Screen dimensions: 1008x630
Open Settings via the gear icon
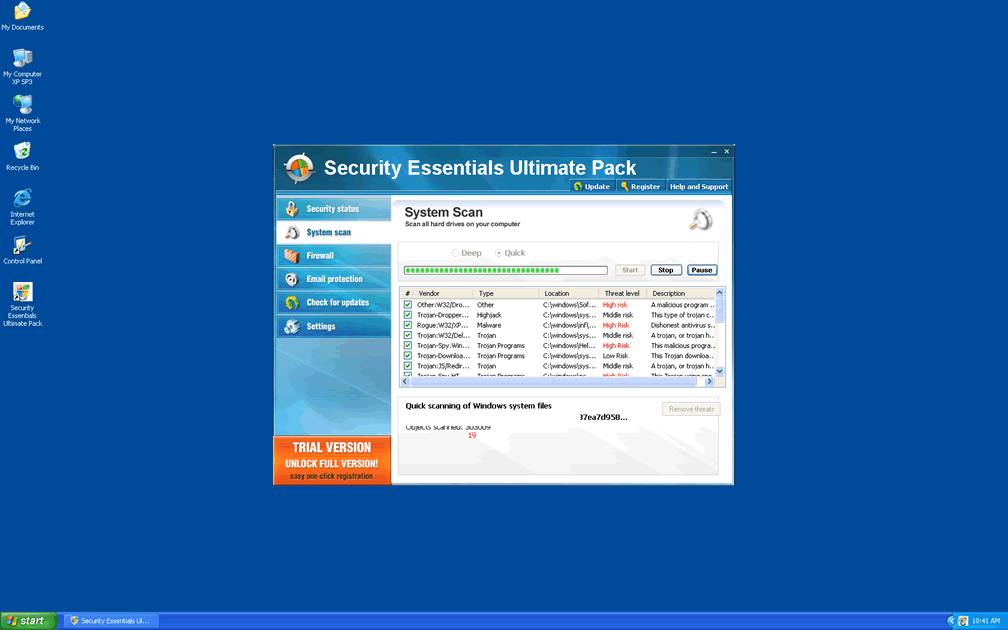pos(291,327)
